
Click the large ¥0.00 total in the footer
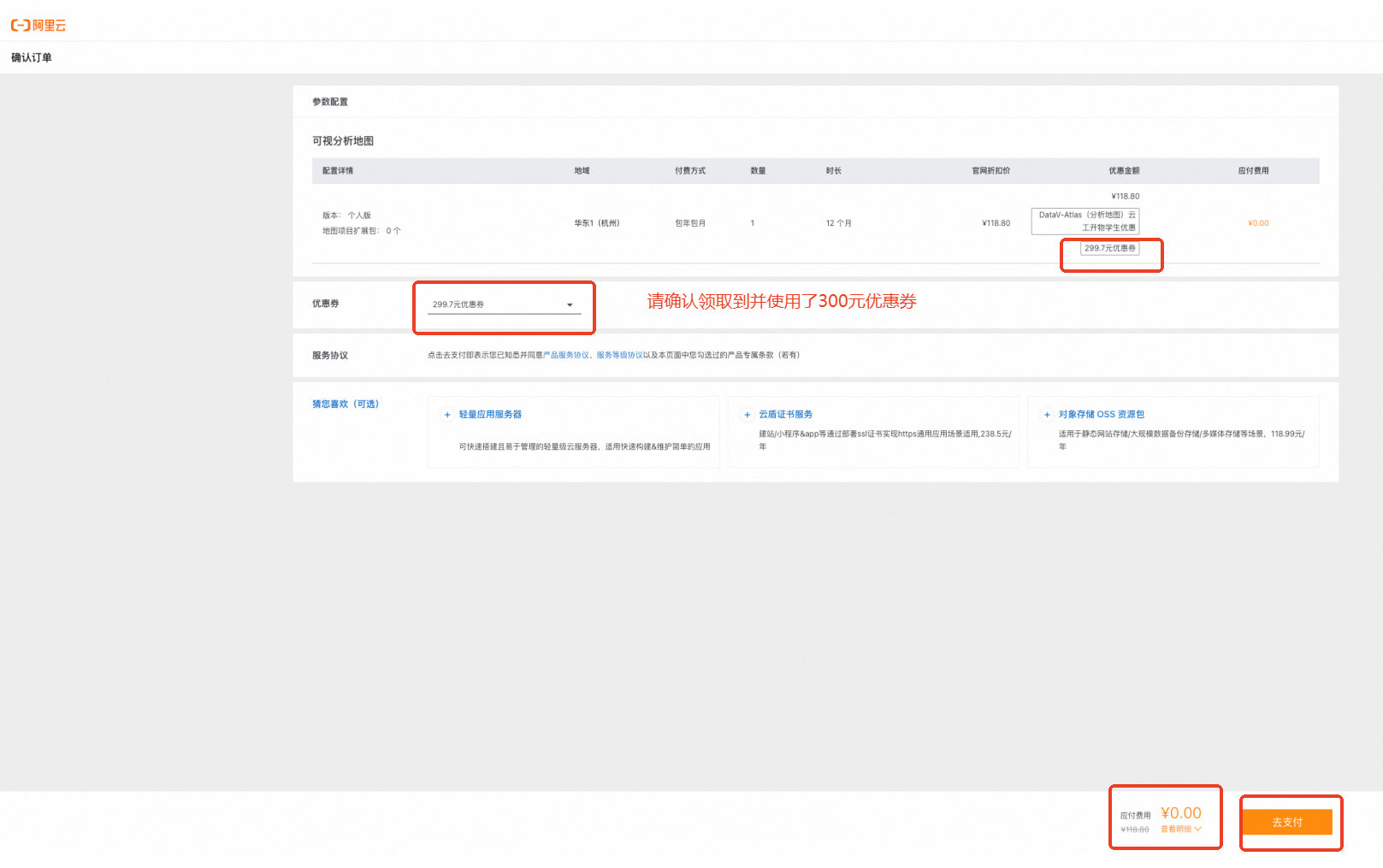tap(1181, 813)
